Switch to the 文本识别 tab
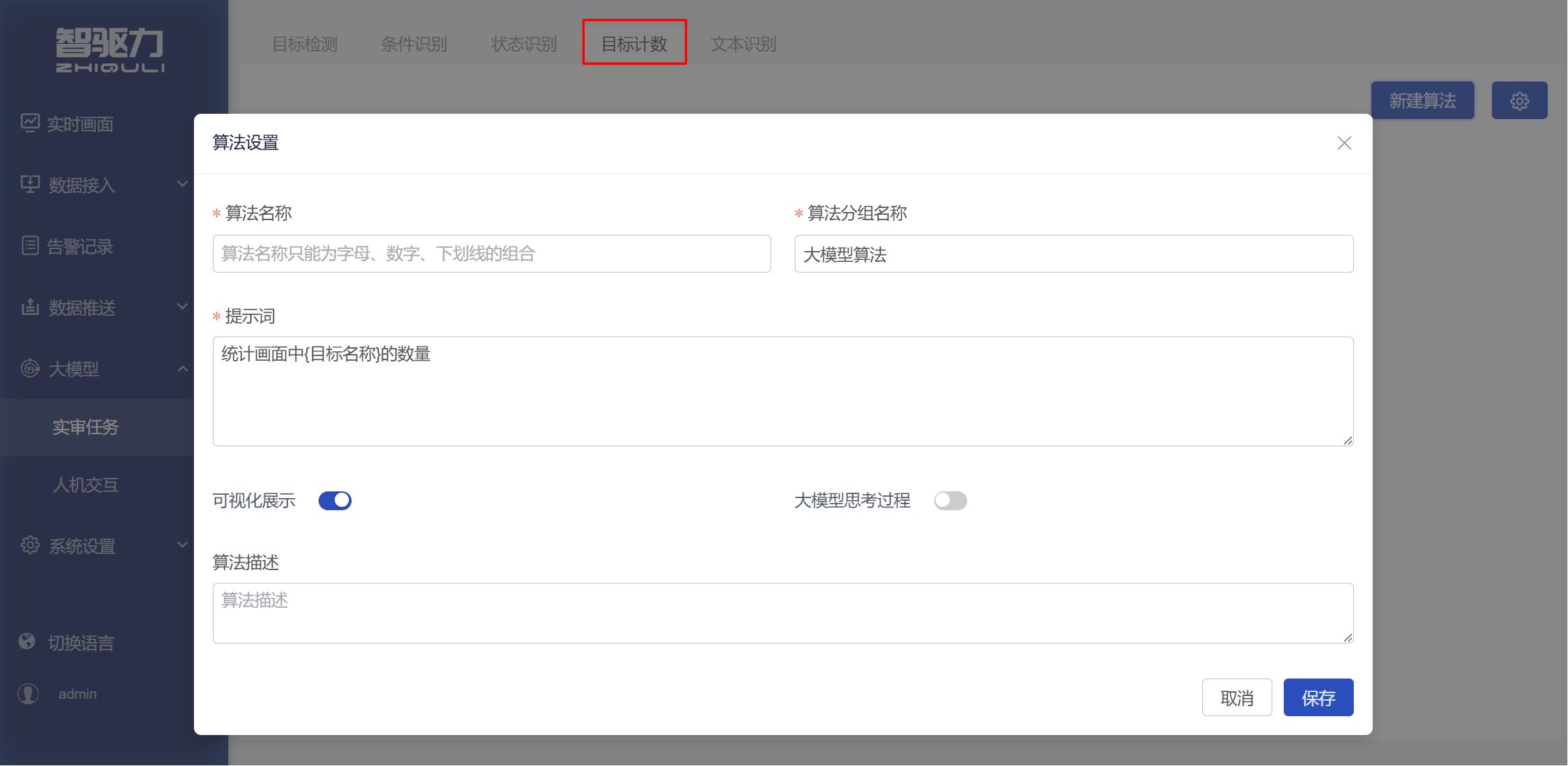Viewport: 1568px width, 766px height. [743, 44]
